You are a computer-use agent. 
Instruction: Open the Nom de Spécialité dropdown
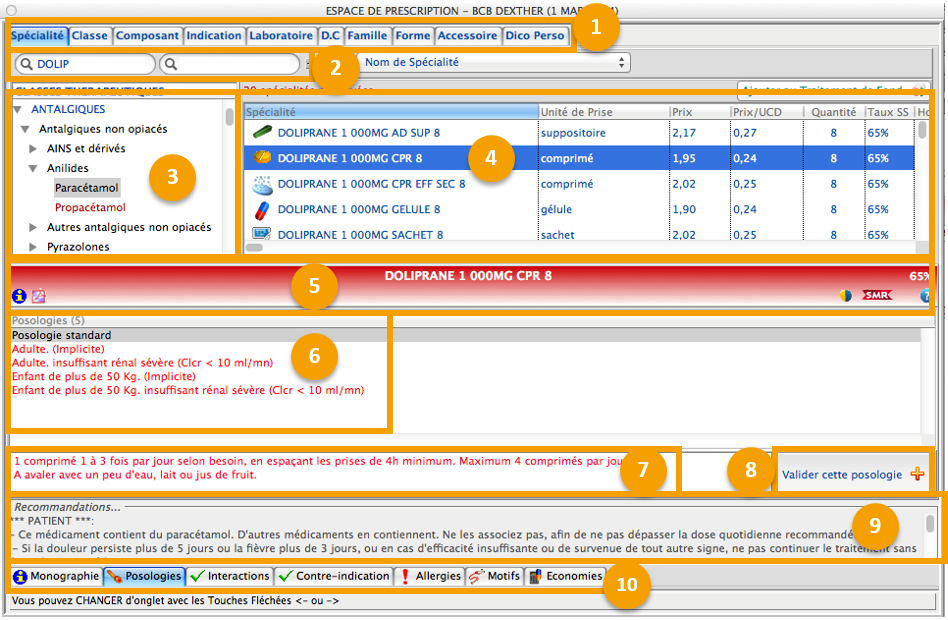coord(496,63)
